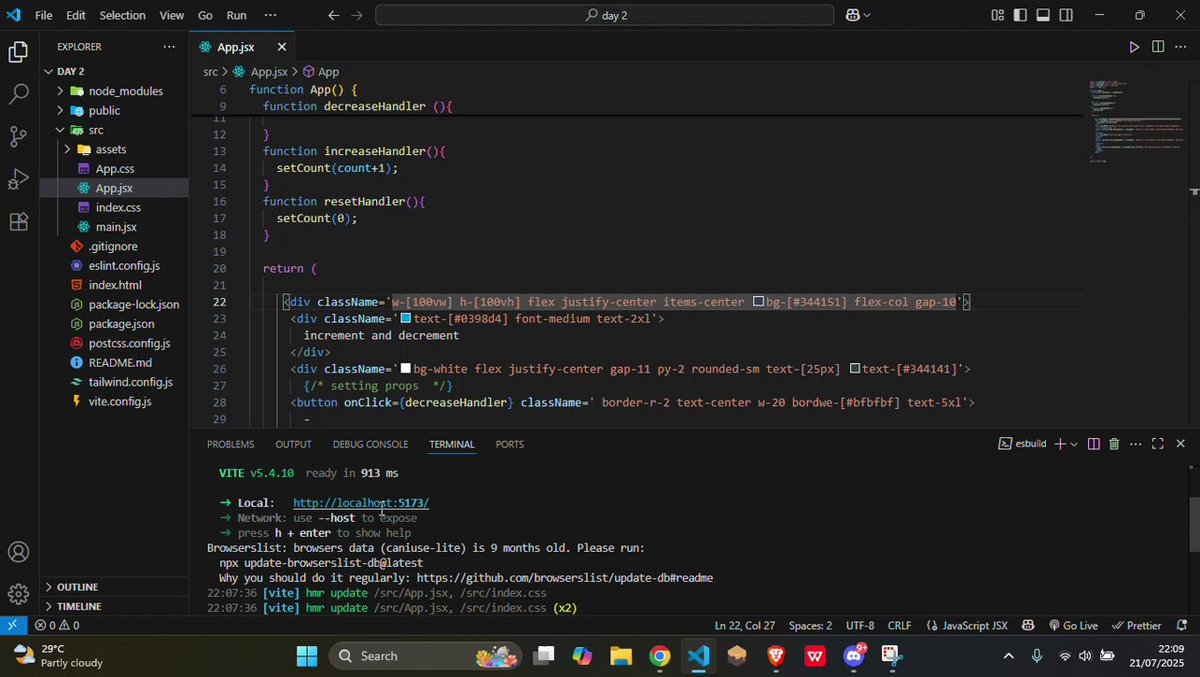Open the Run and Debug view
The width and height of the screenshot is (1200, 677).
click(x=18, y=179)
